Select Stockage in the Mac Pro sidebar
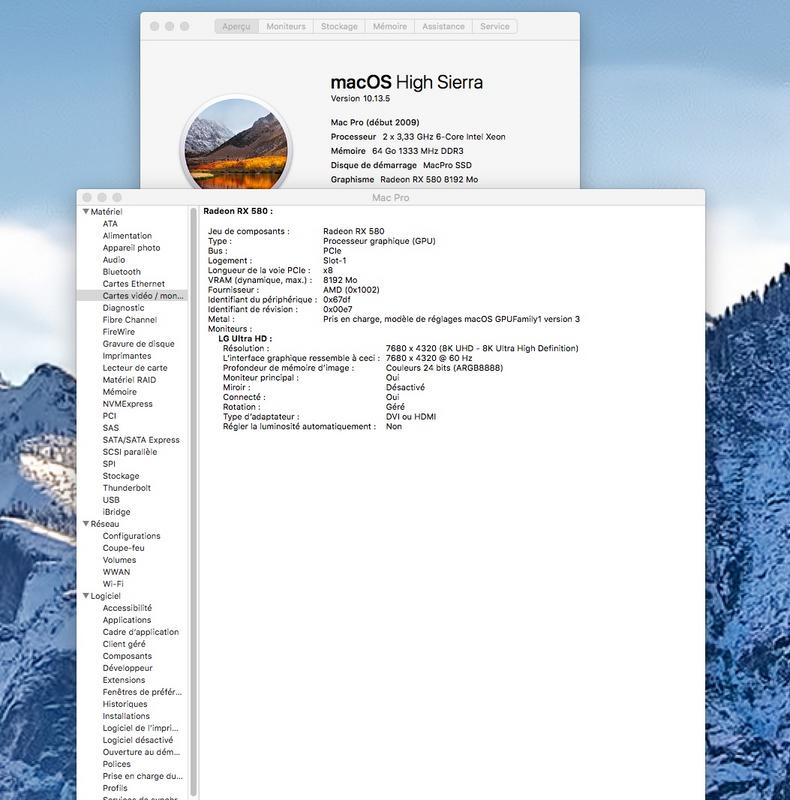Image resolution: width=790 pixels, height=800 pixels. (120, 476)
